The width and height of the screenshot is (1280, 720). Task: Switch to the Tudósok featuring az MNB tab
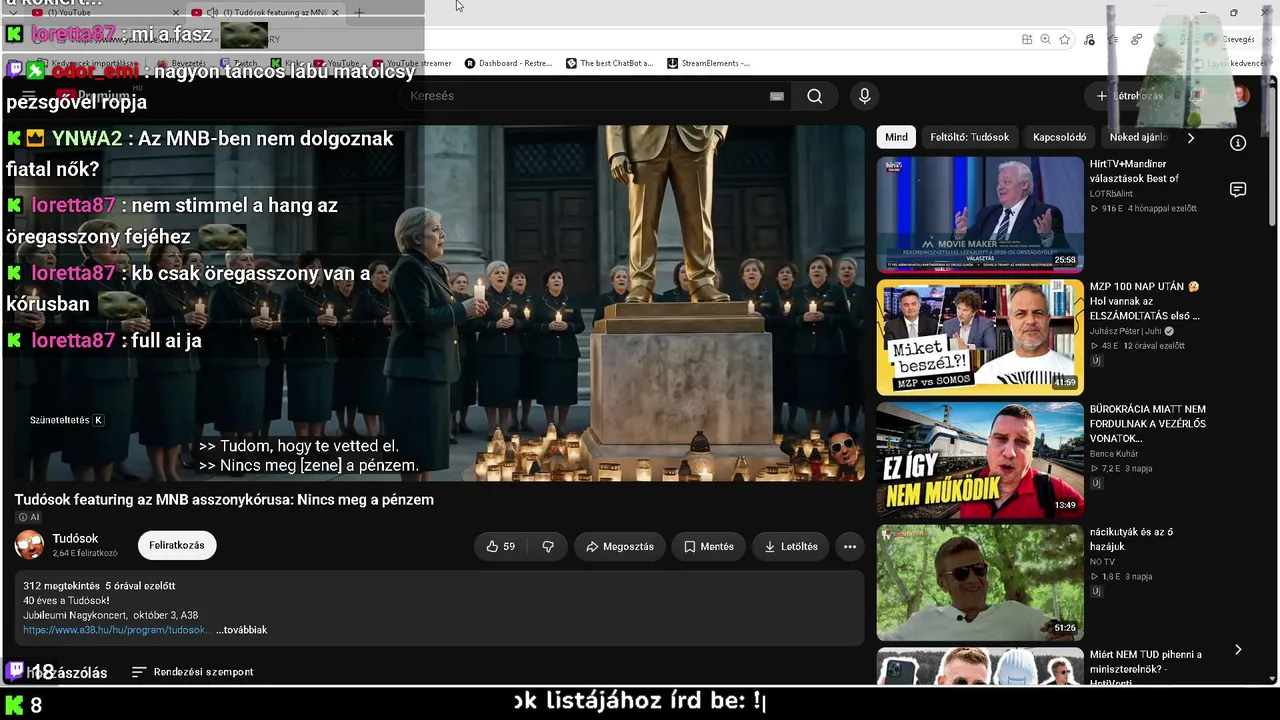pyautogui.click(x=265, y=13)
